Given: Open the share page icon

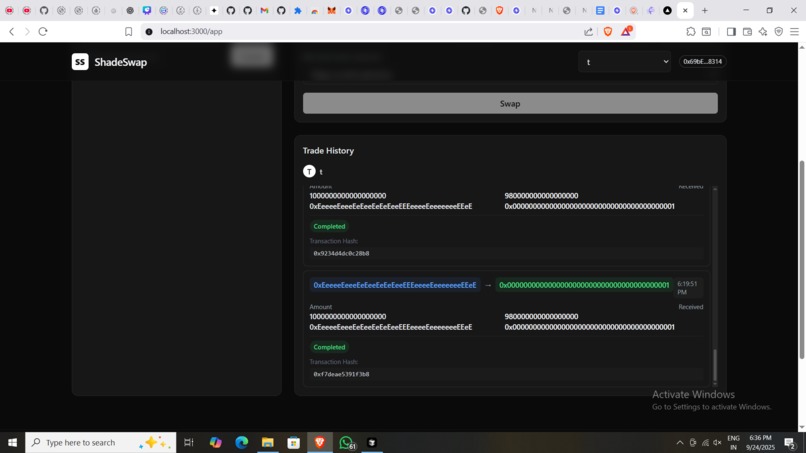Looking at the screenshot, I should (x=588, y=31).
